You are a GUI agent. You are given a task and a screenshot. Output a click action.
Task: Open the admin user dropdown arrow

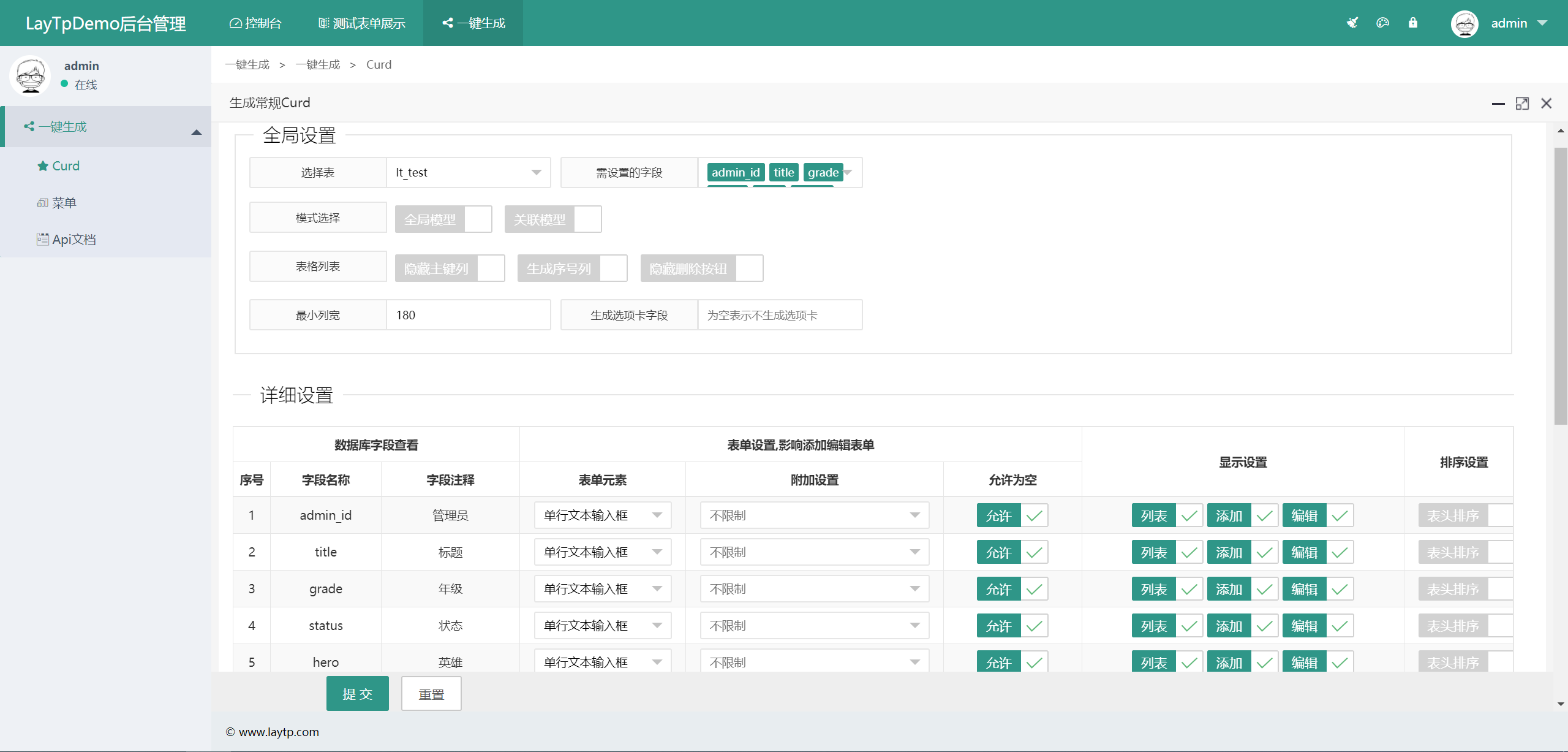tap(1543, 23)
